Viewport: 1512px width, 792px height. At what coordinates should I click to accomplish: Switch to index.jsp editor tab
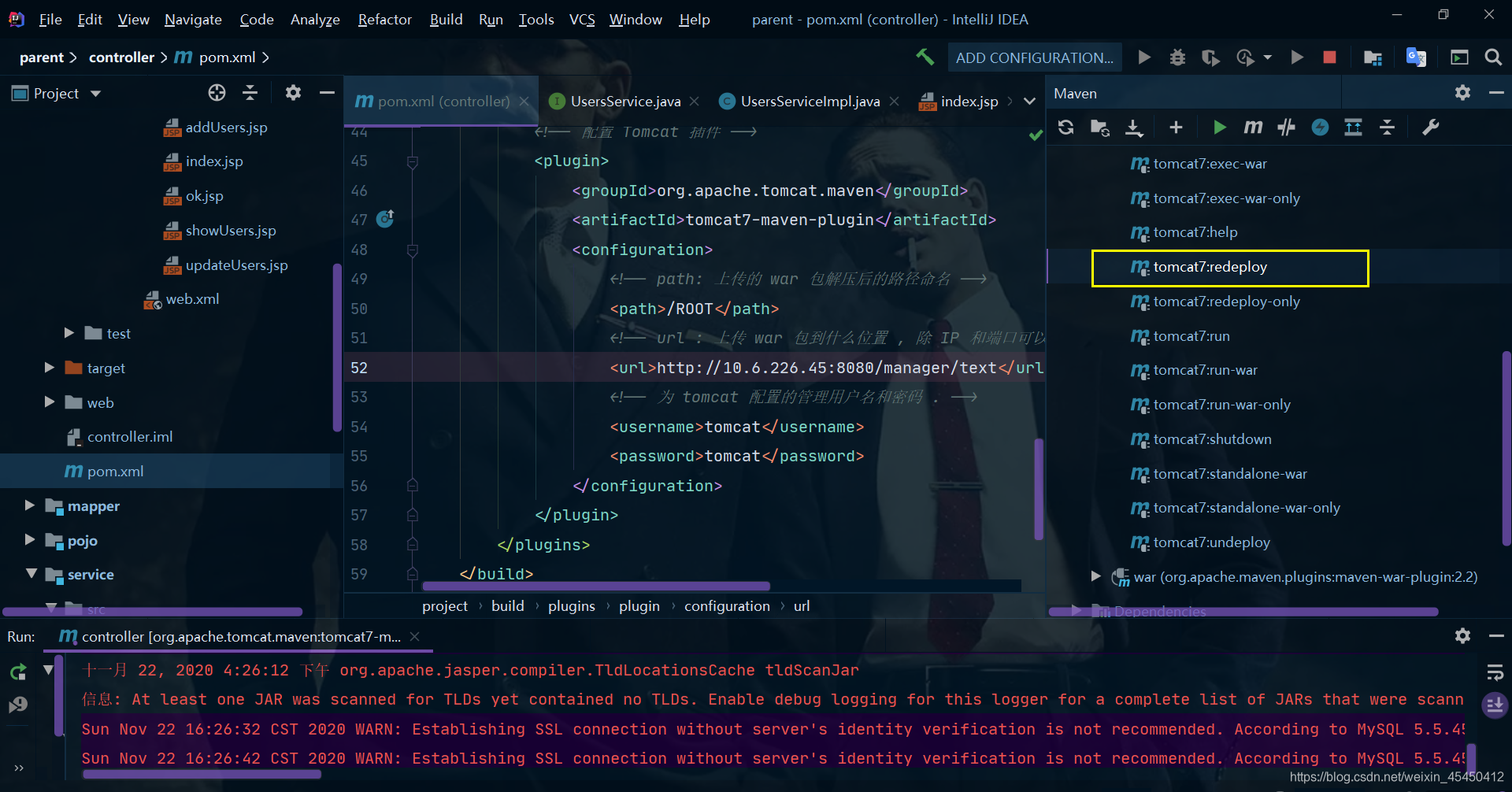[969, 101]
